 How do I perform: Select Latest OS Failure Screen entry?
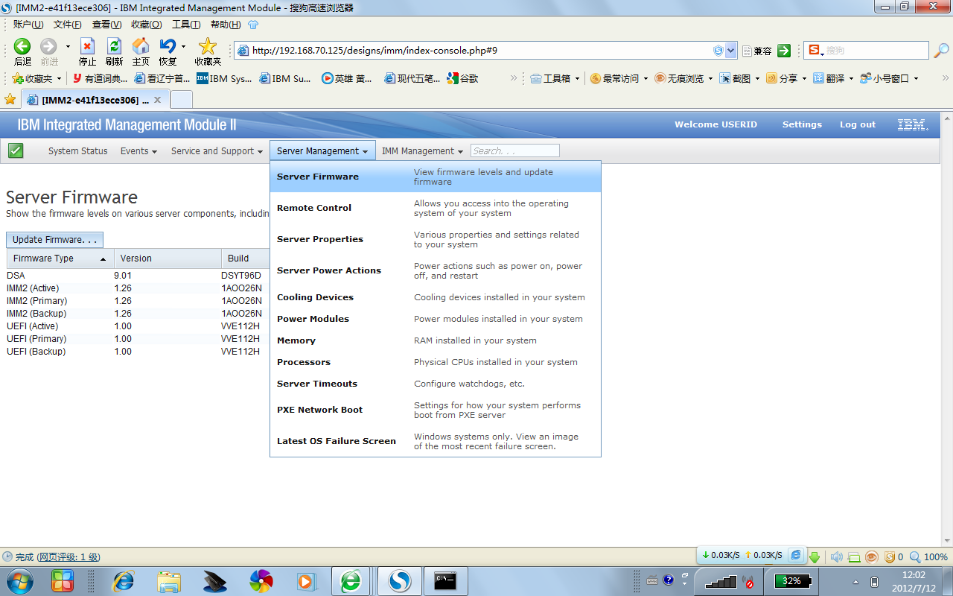(x=435, y=441)
